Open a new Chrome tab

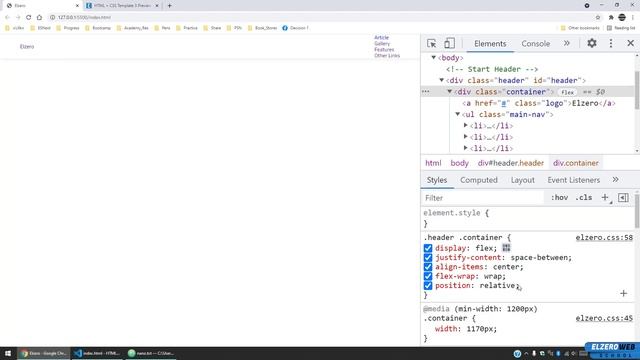[x=169, y=6]
